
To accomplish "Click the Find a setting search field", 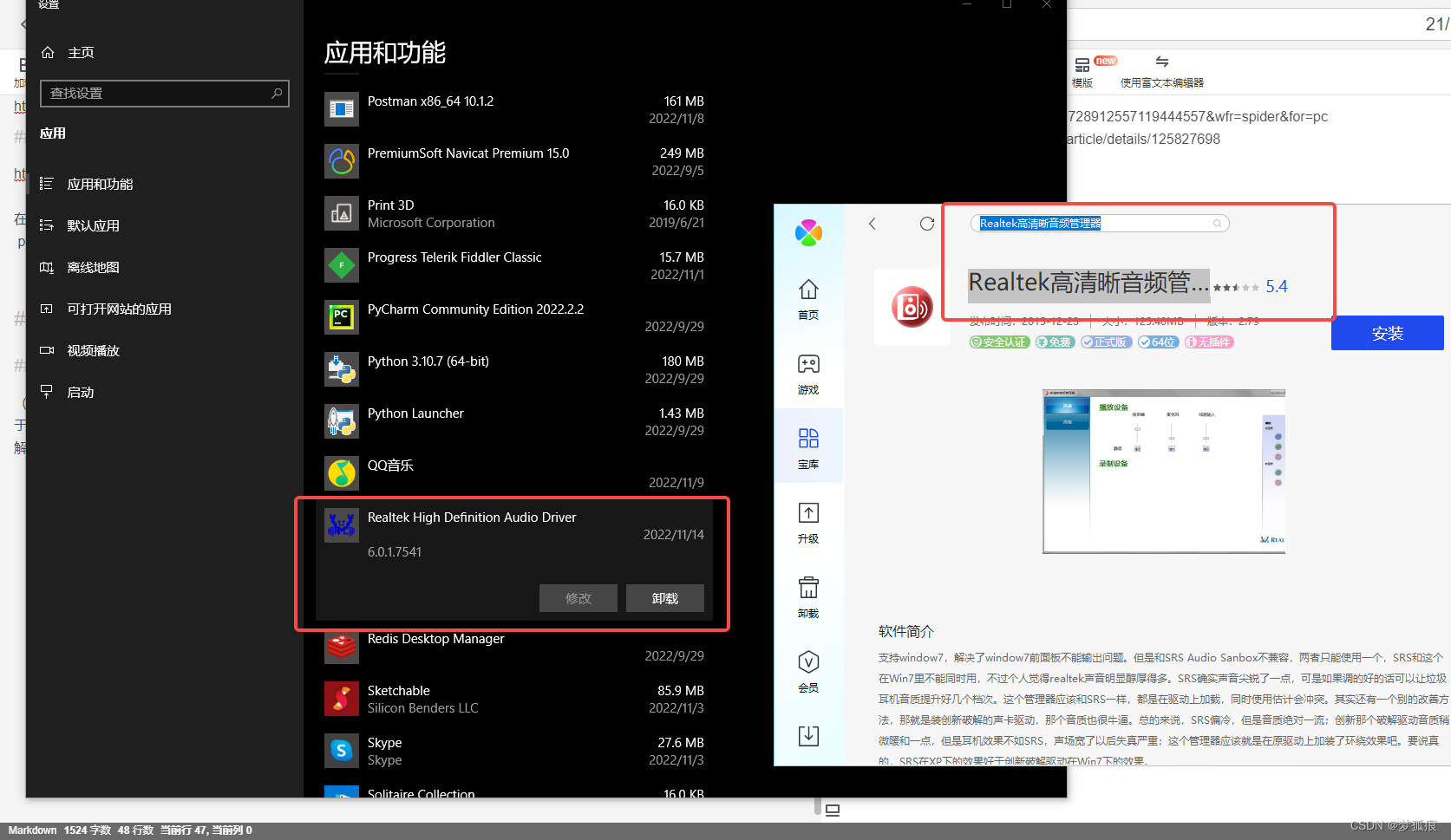I will click(164, 93).
